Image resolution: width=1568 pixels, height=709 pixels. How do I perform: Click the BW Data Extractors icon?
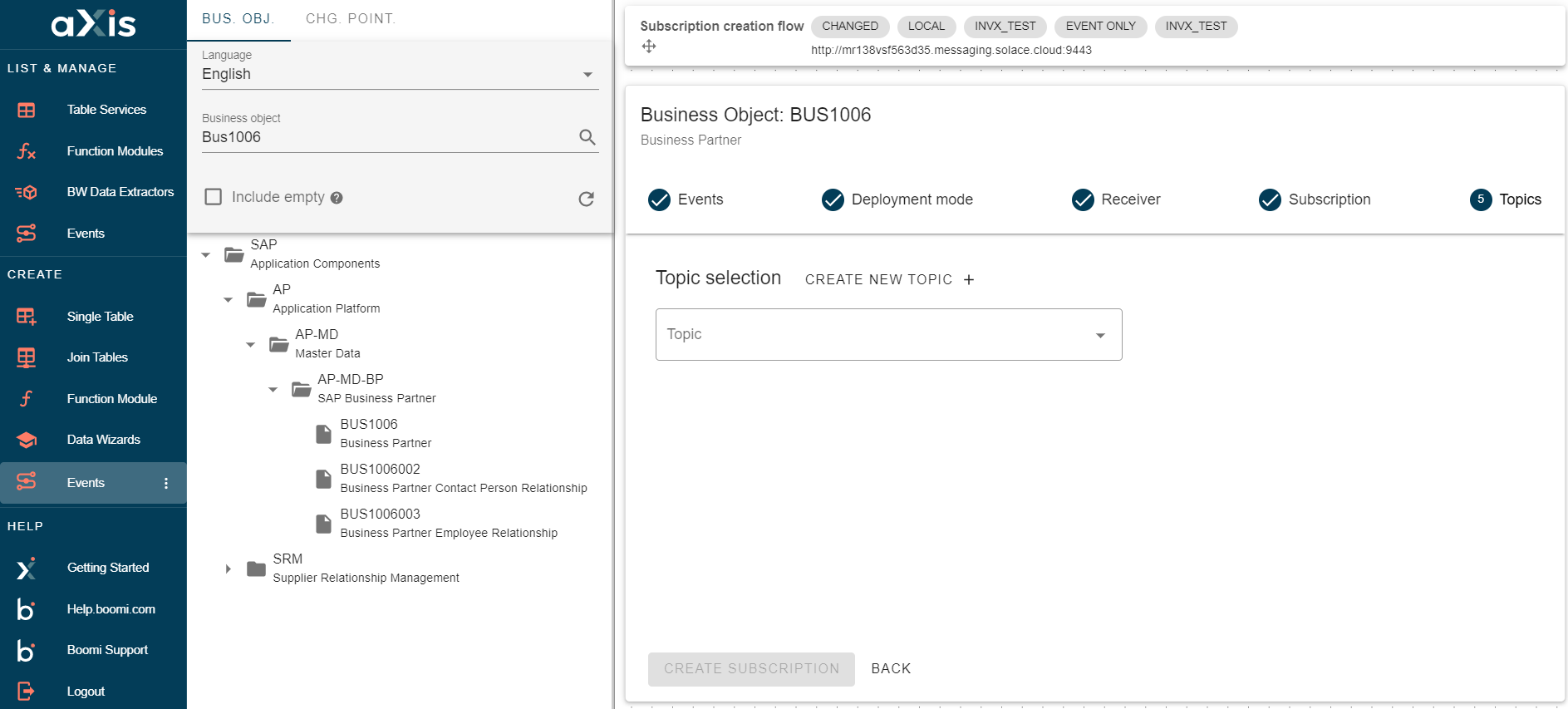coord(27,192)
